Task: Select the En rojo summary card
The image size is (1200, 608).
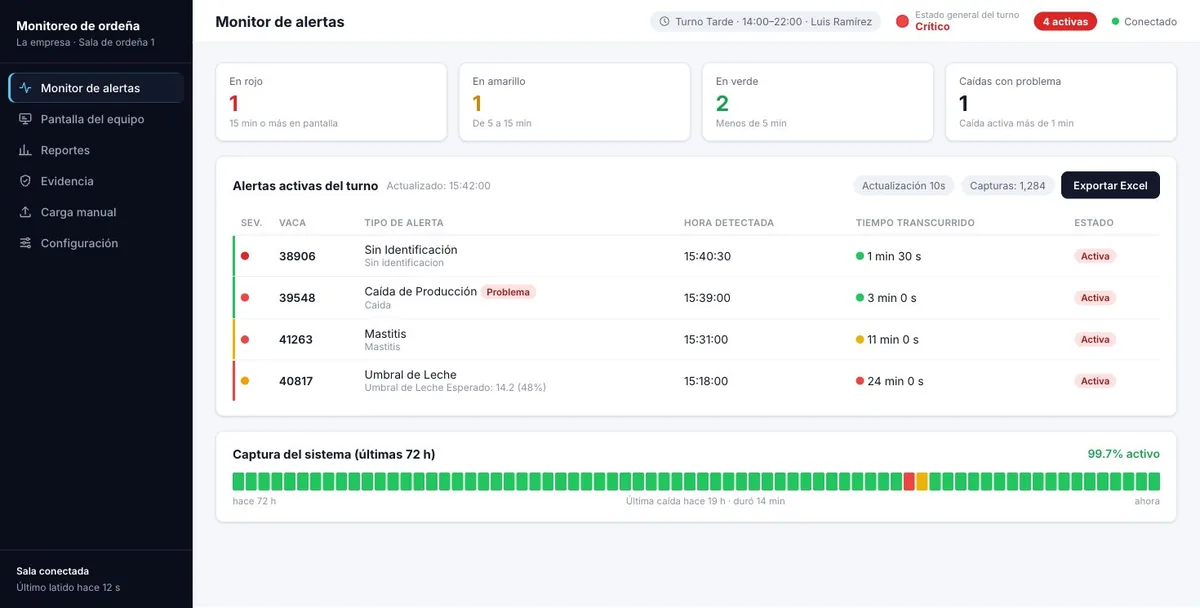Action: click(331, 102)
